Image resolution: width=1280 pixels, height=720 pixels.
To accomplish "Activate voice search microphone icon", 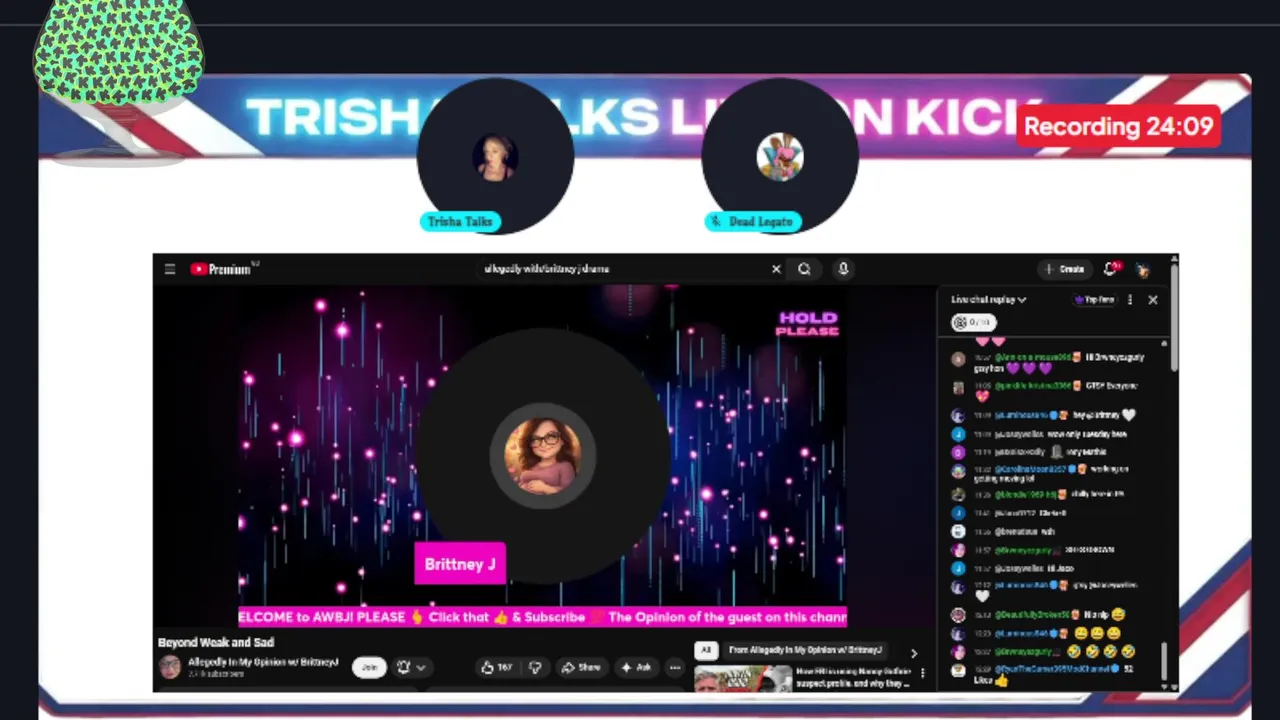I will click(x=843, y=269).
